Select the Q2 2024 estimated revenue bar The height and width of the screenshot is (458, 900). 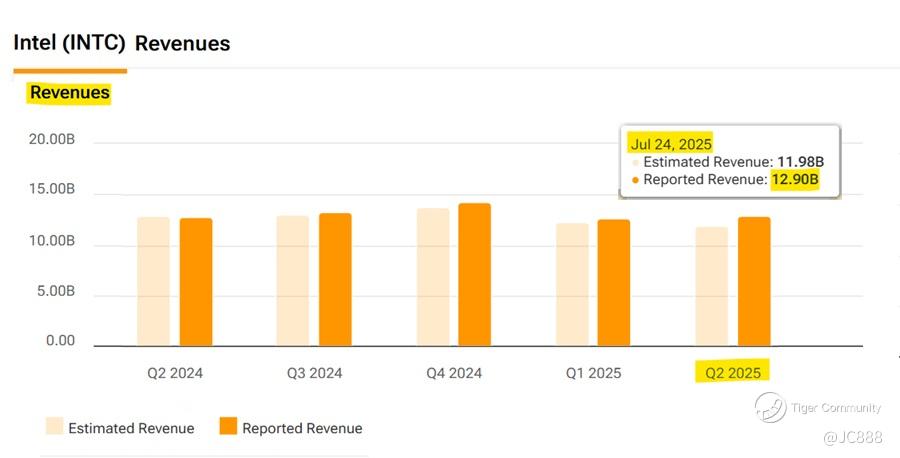pos(153,281)
